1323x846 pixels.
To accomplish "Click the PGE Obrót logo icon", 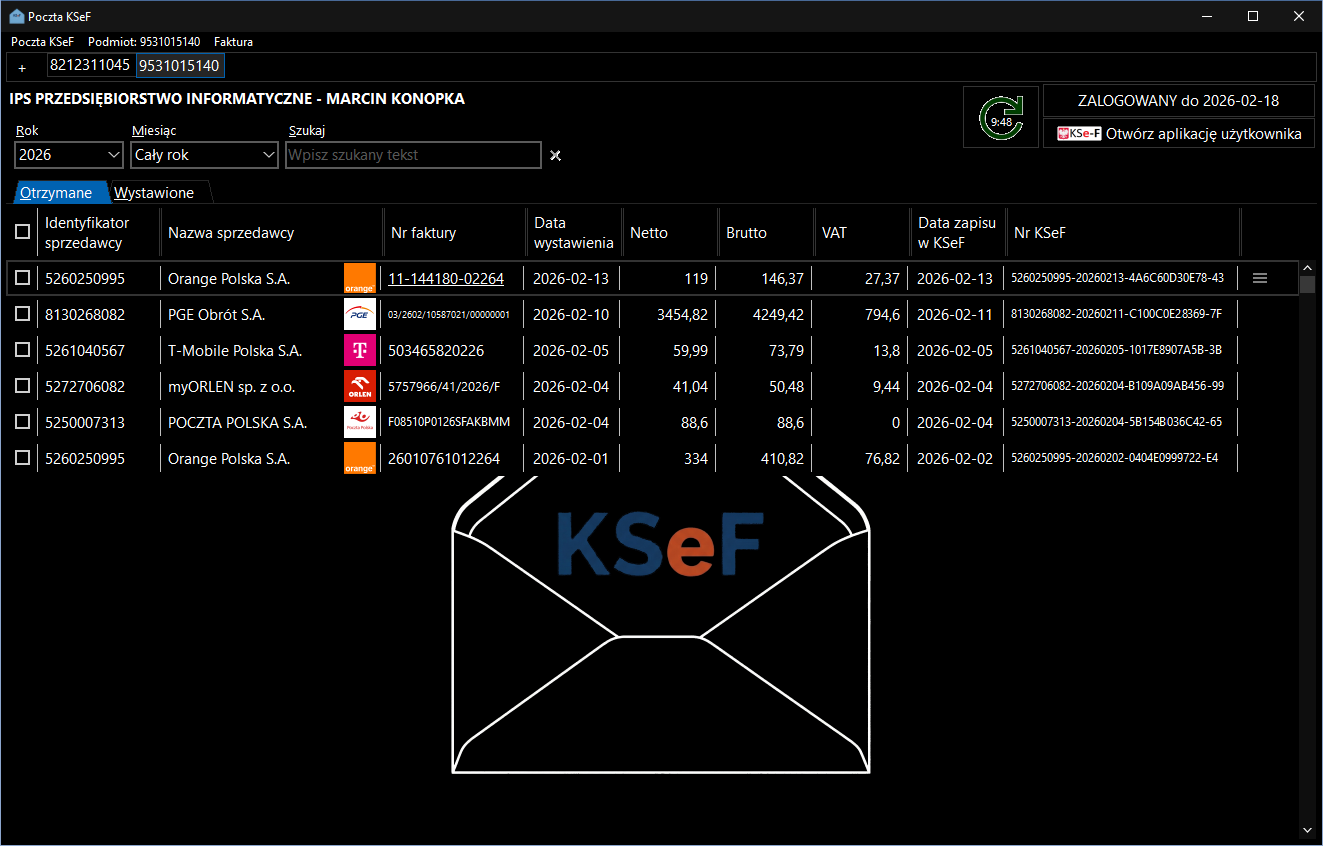I will [360, 314].
